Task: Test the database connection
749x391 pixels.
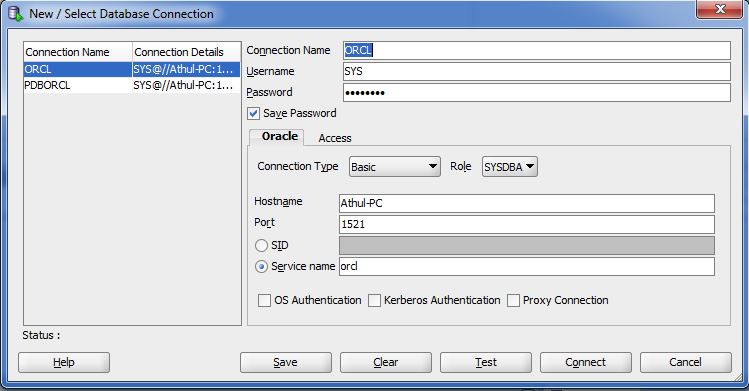Action: point(486,362)
